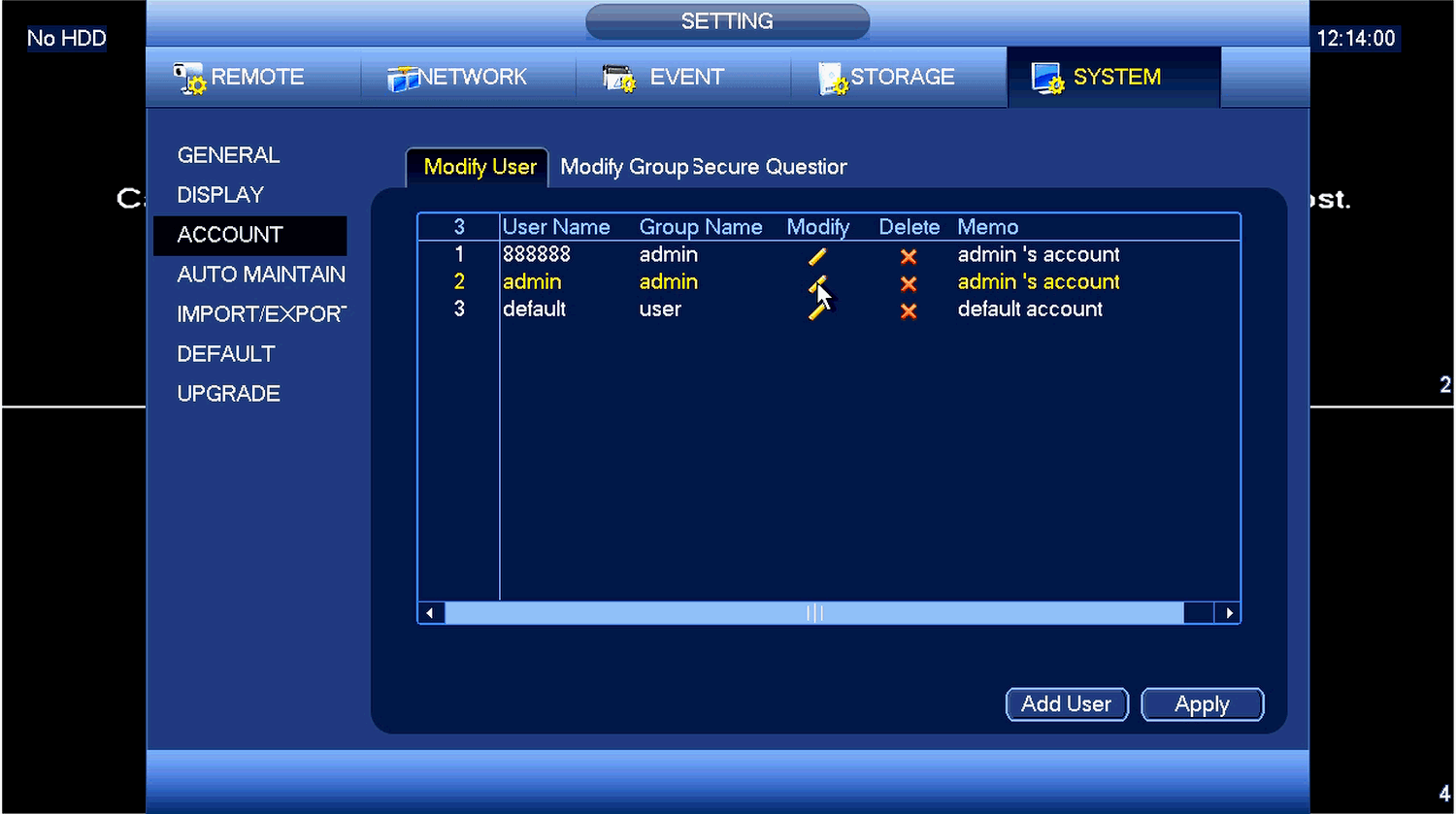Delete the default account with red X
1456x814 pixels.
point(909,311)
